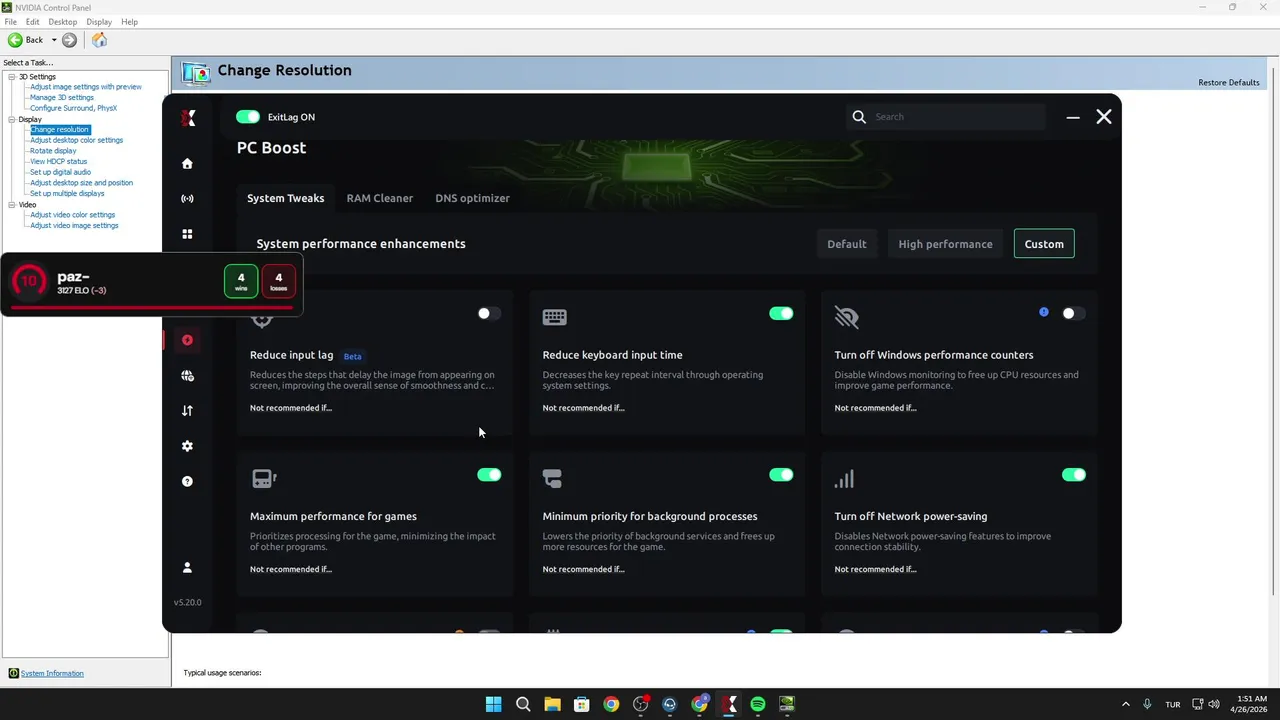Open Google Chrome from the taskbar
1280x720 pixels.
pos(611,704)
